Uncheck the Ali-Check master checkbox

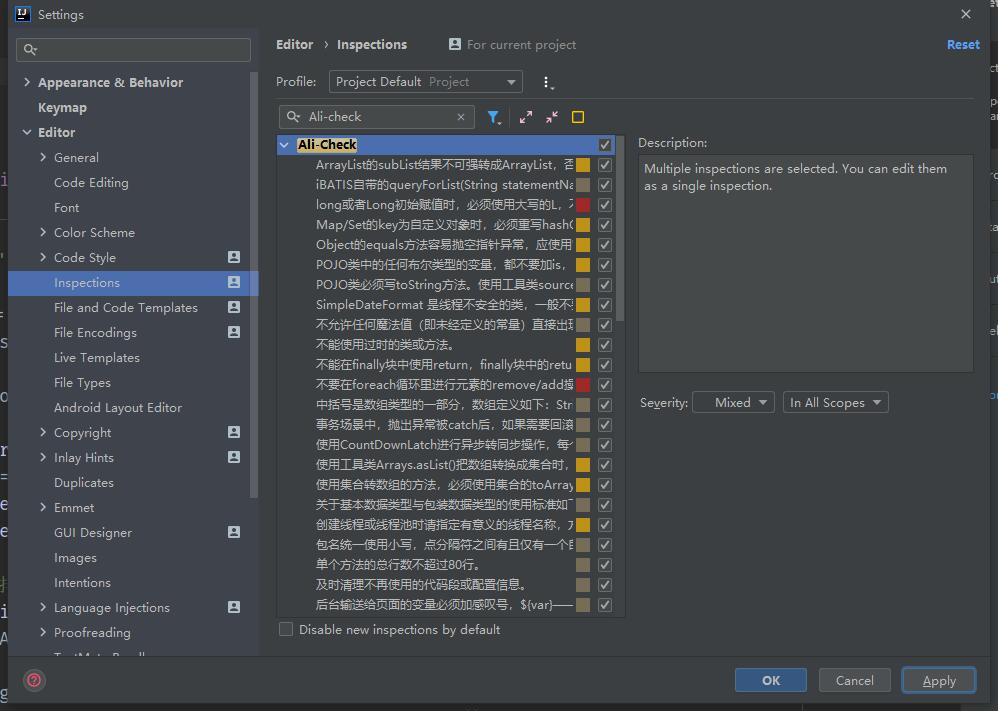605,144
